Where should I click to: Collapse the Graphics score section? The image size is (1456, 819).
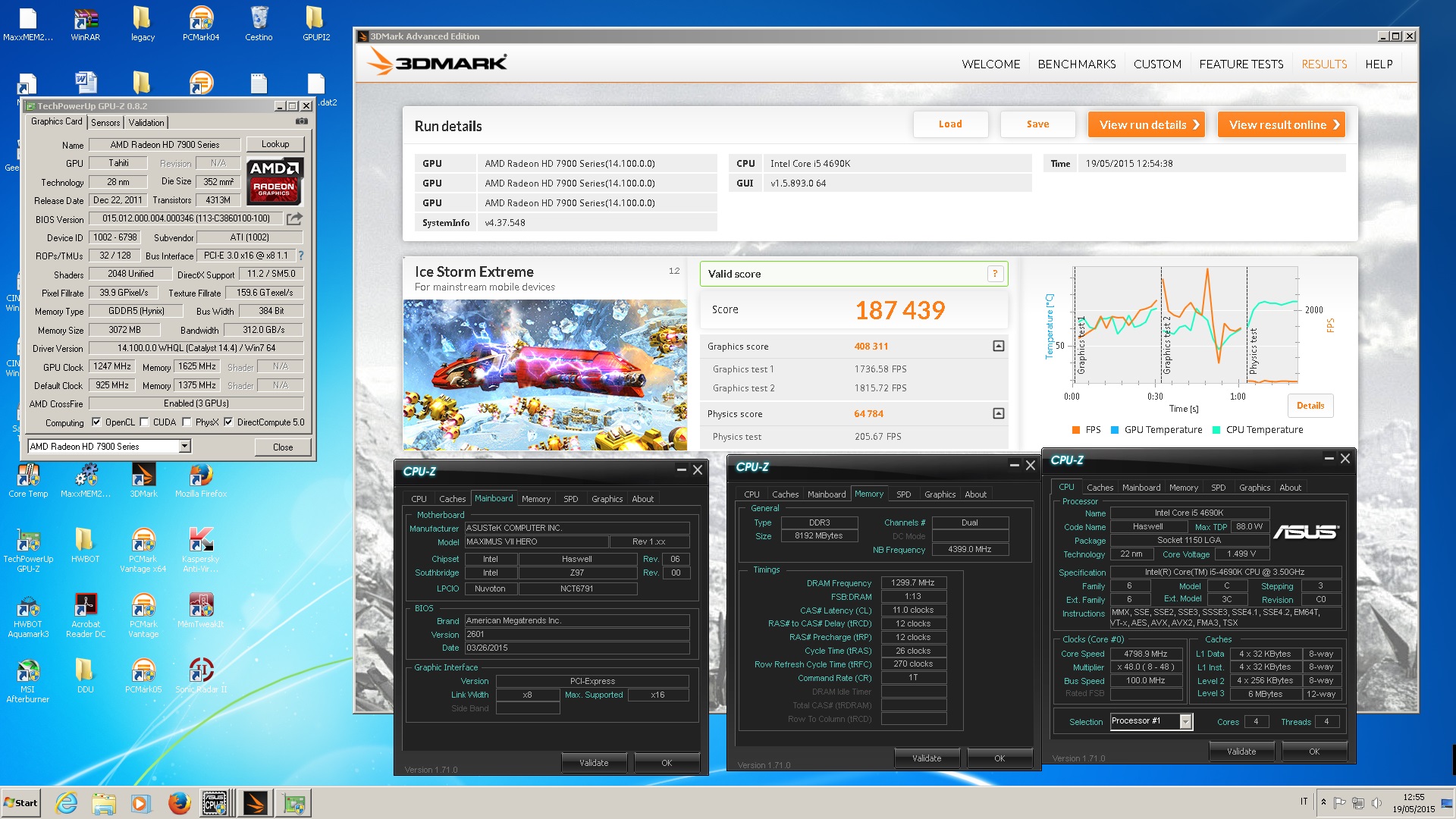(999, 346)
